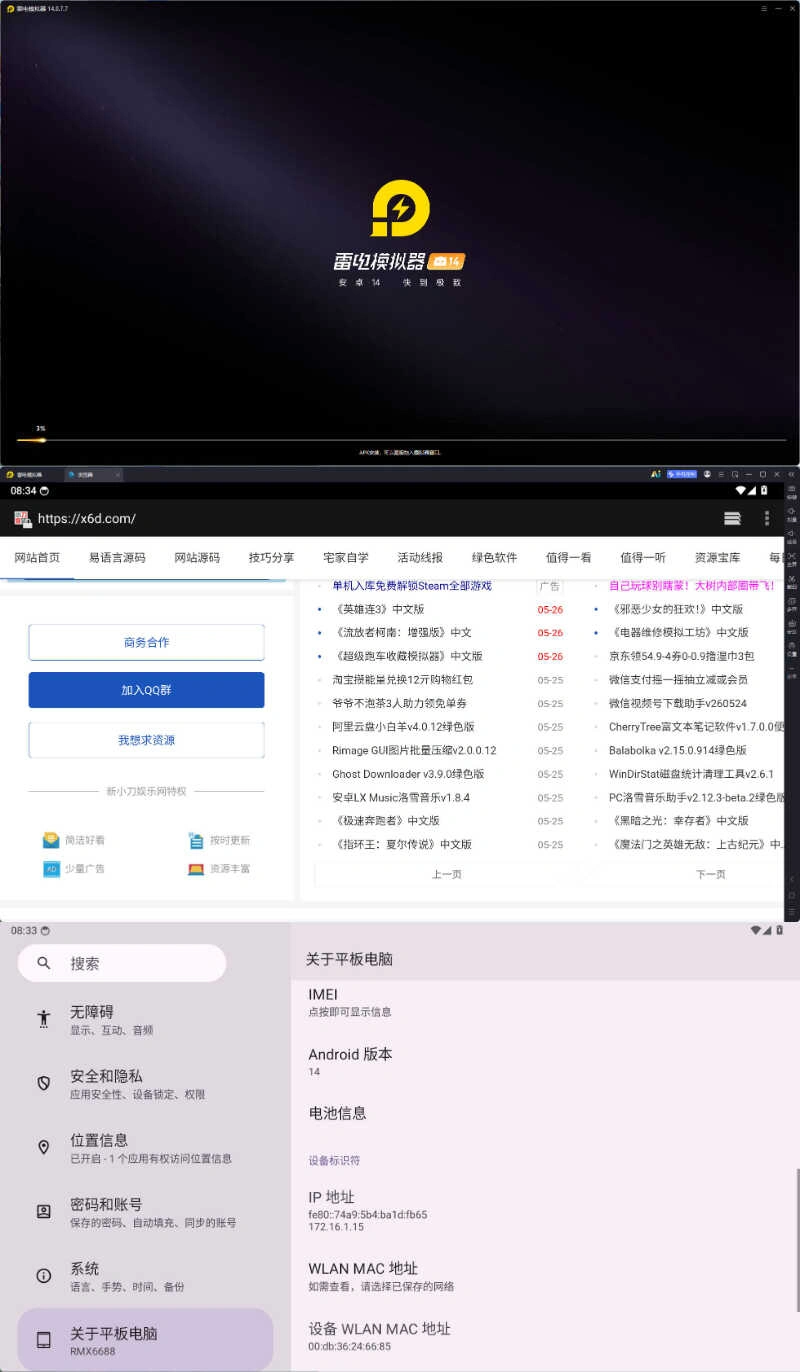Image resolution: width=800 pixels, height=1372 pixels.
Task: Close the 浏览器 emulator tab
Action: pos(117,474)
